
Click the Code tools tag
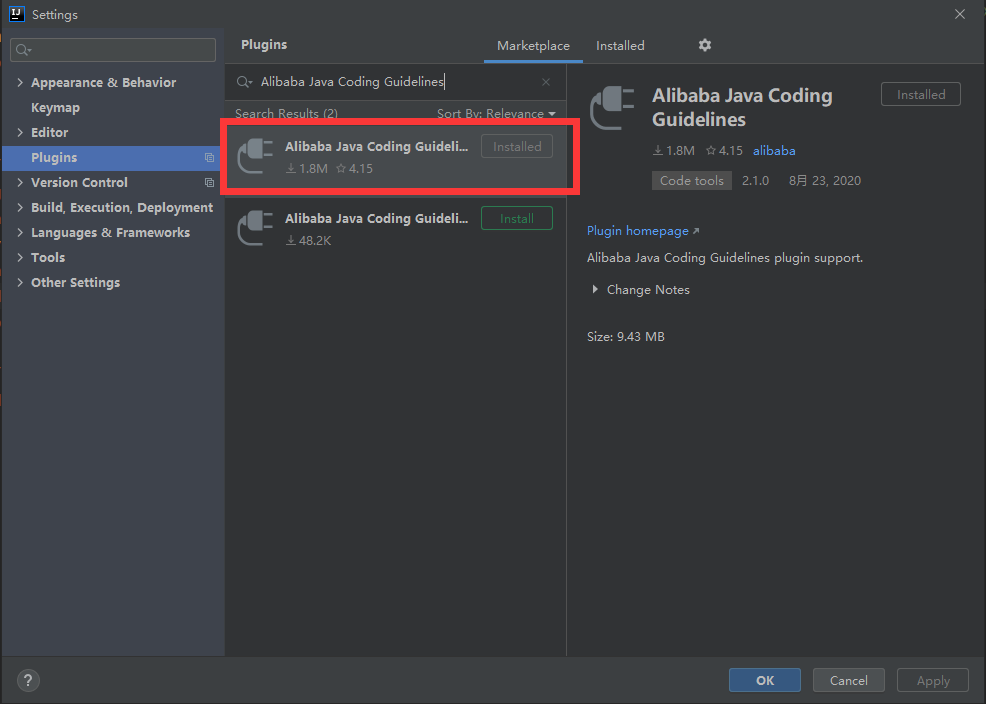click(692, 180)
